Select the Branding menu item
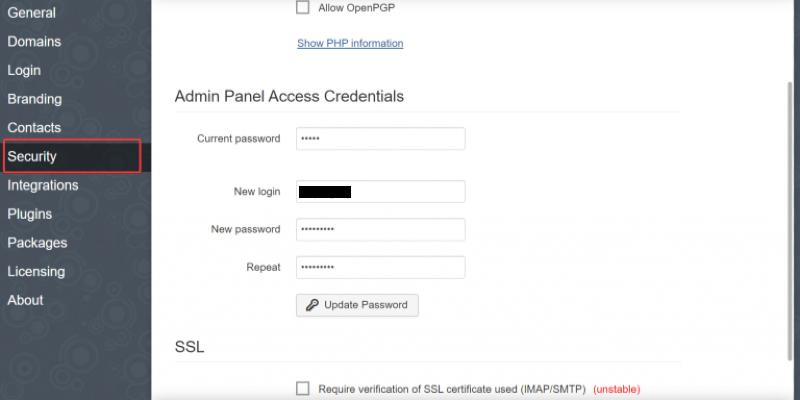The height and width of the screenshot is (400, 800). (x=35, y=99)
